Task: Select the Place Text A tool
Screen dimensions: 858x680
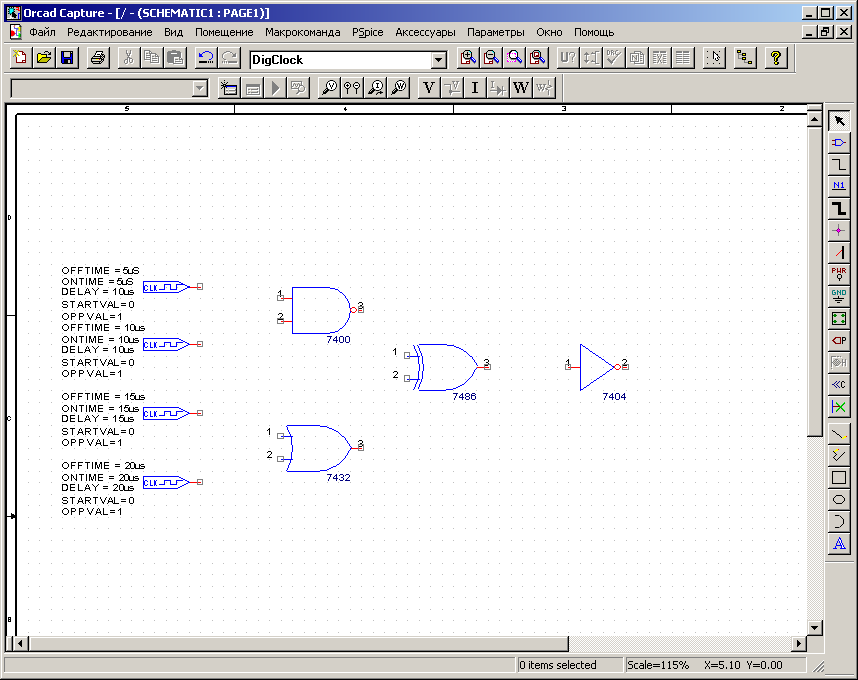Action: (x=839, y=544)
